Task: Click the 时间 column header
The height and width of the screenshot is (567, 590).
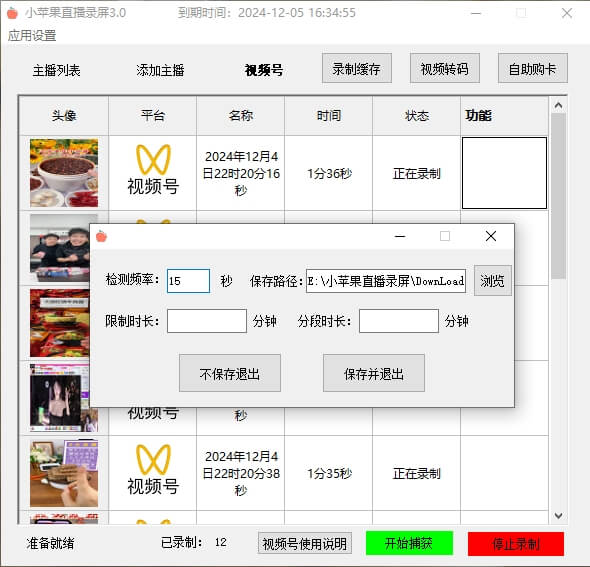Action: click(x=328, y=116)
